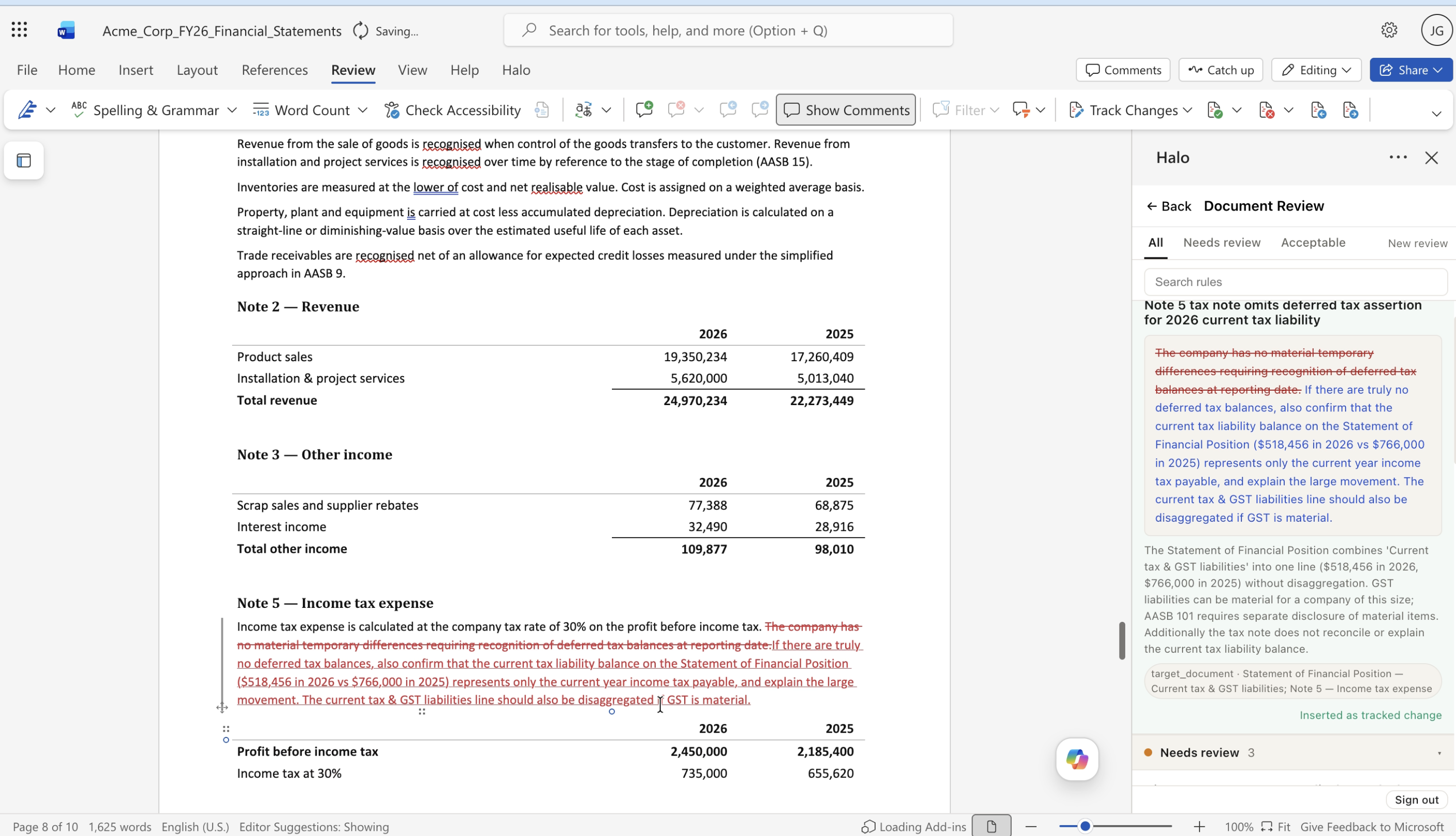This screenshot has width=1456, height=836.
Task: Toggle Track Changes
Action: click(x=1123, y=110)
